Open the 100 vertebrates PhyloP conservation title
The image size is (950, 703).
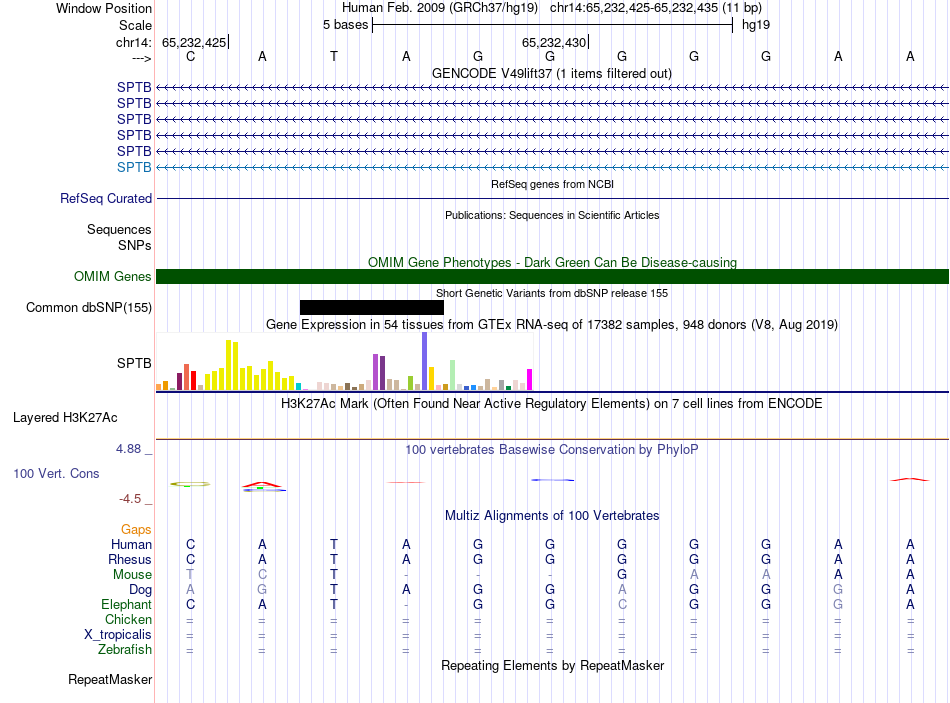(551, 450)
